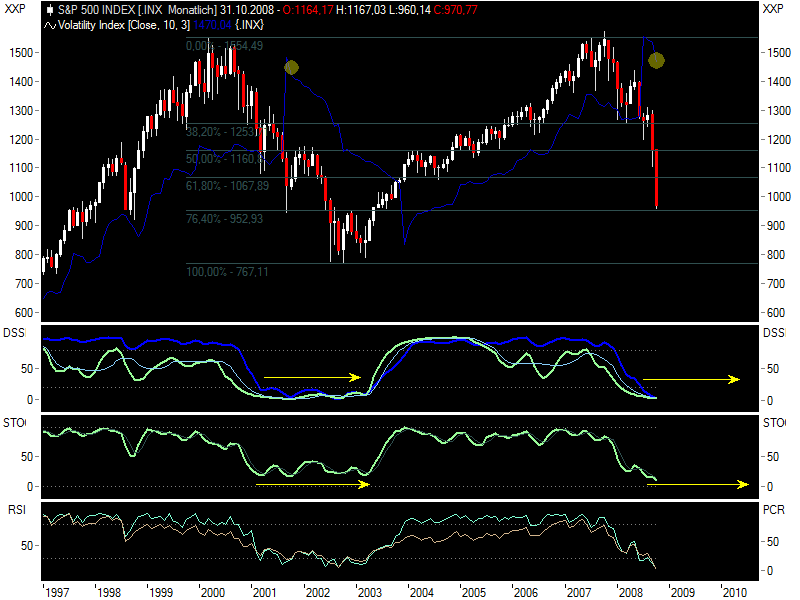Click the Fibonacci '100,00% - 767,11' label
Screen dimensions: 800x600
point(227,272)
